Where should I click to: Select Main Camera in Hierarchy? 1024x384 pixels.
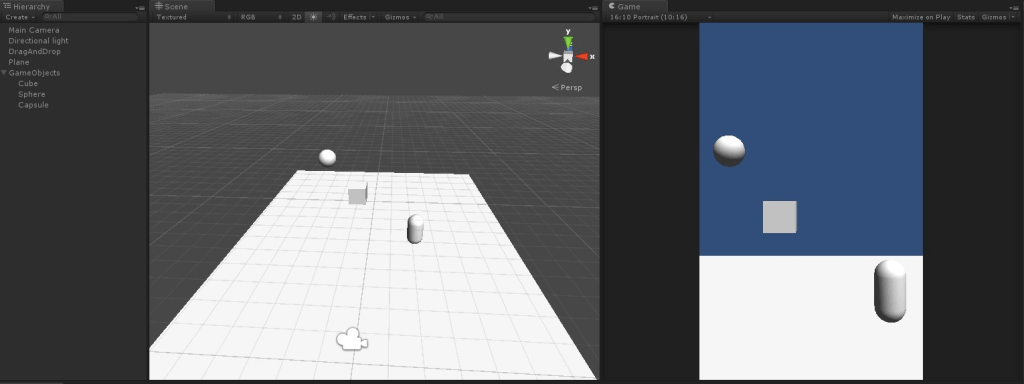34,30
